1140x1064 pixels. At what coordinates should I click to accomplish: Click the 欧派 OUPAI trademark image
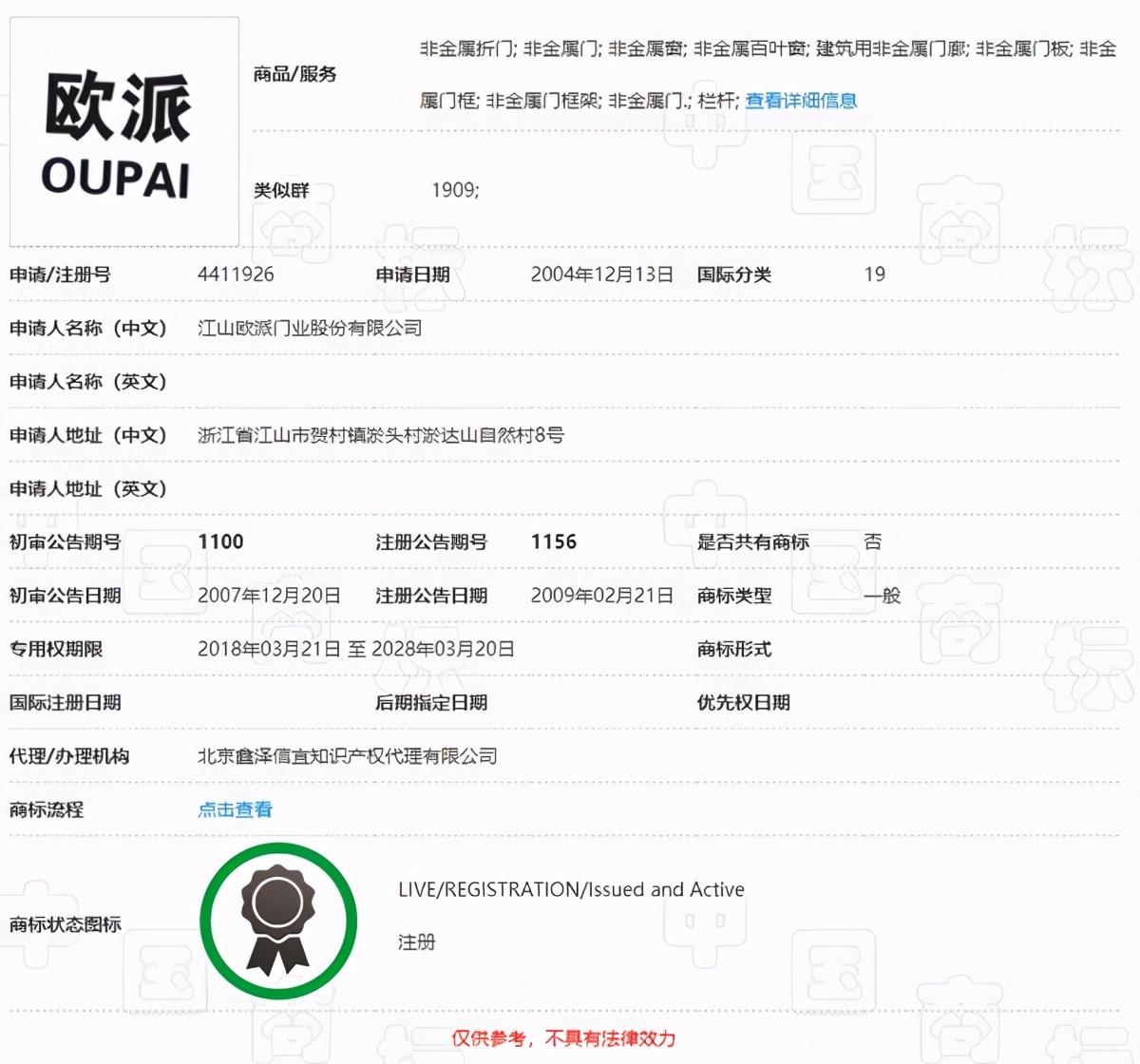124,131
